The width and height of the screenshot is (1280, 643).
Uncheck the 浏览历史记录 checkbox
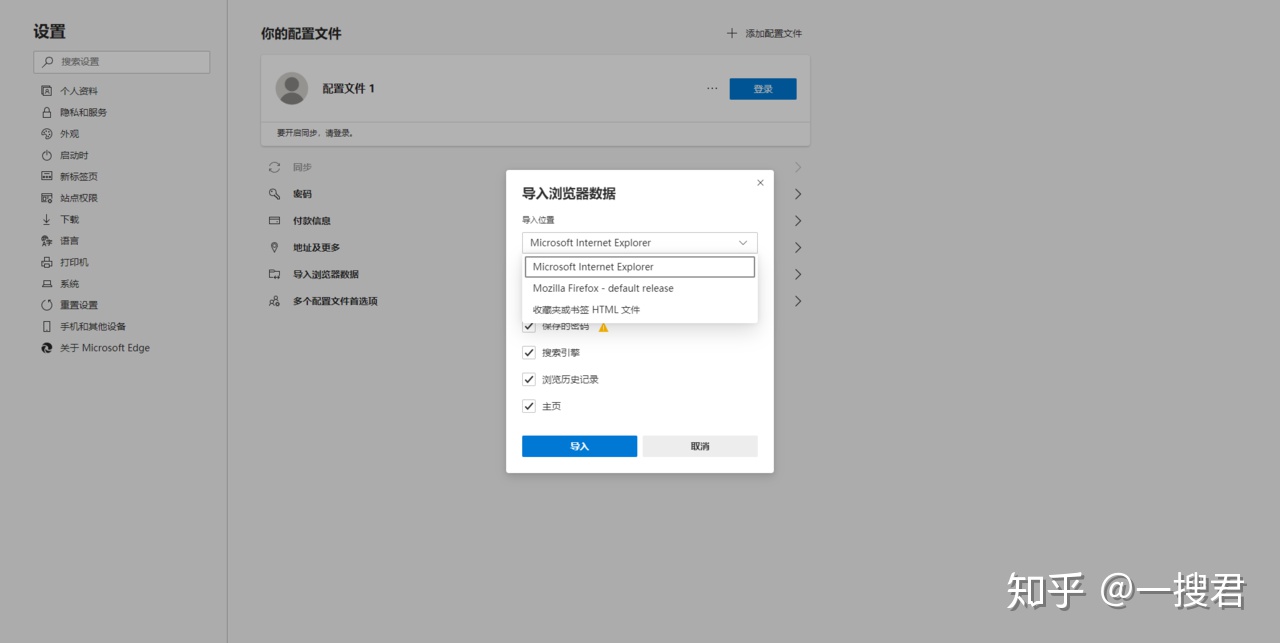point(529,380)
